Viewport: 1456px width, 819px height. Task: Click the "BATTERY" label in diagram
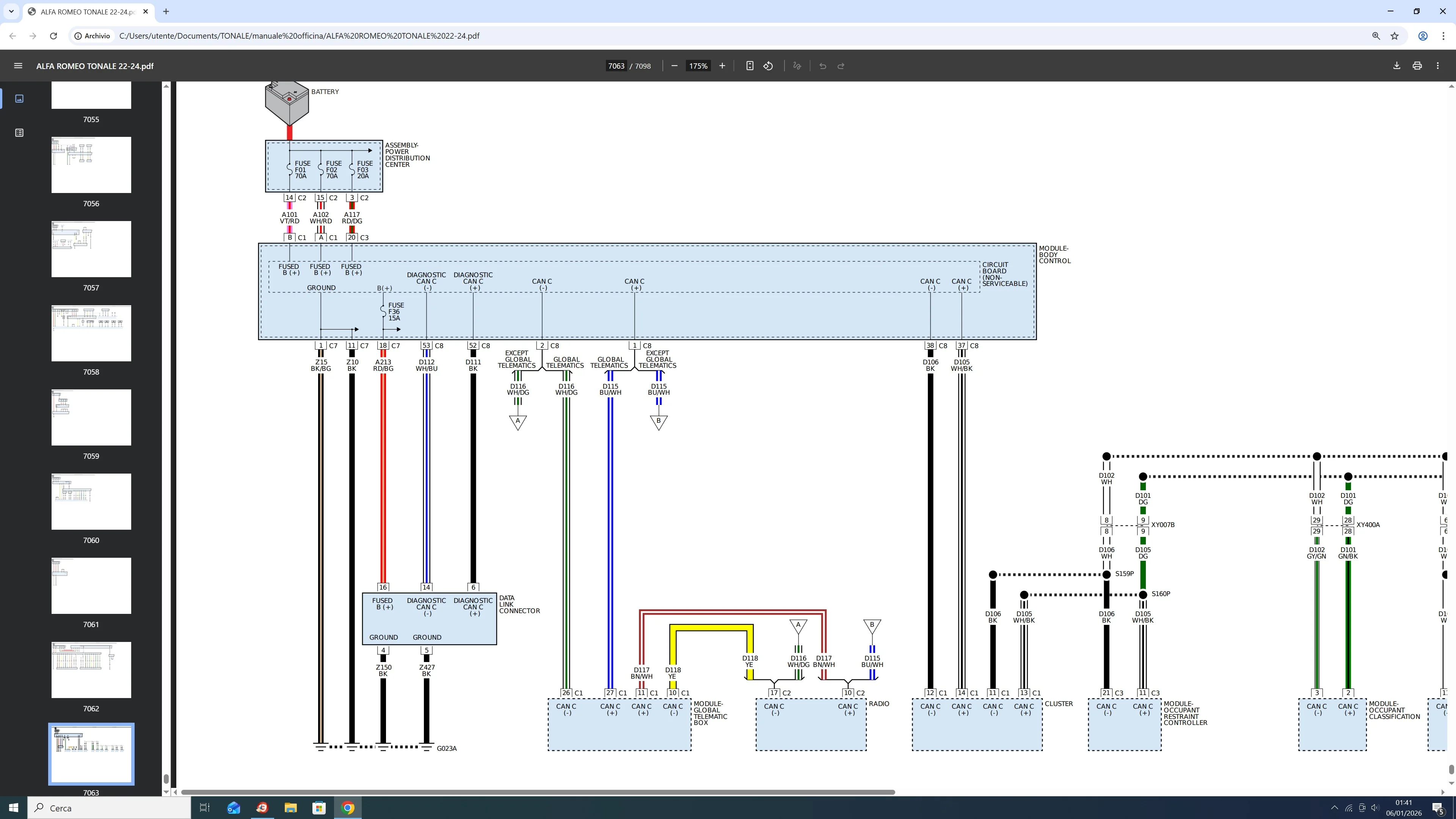tap(325, 91)
